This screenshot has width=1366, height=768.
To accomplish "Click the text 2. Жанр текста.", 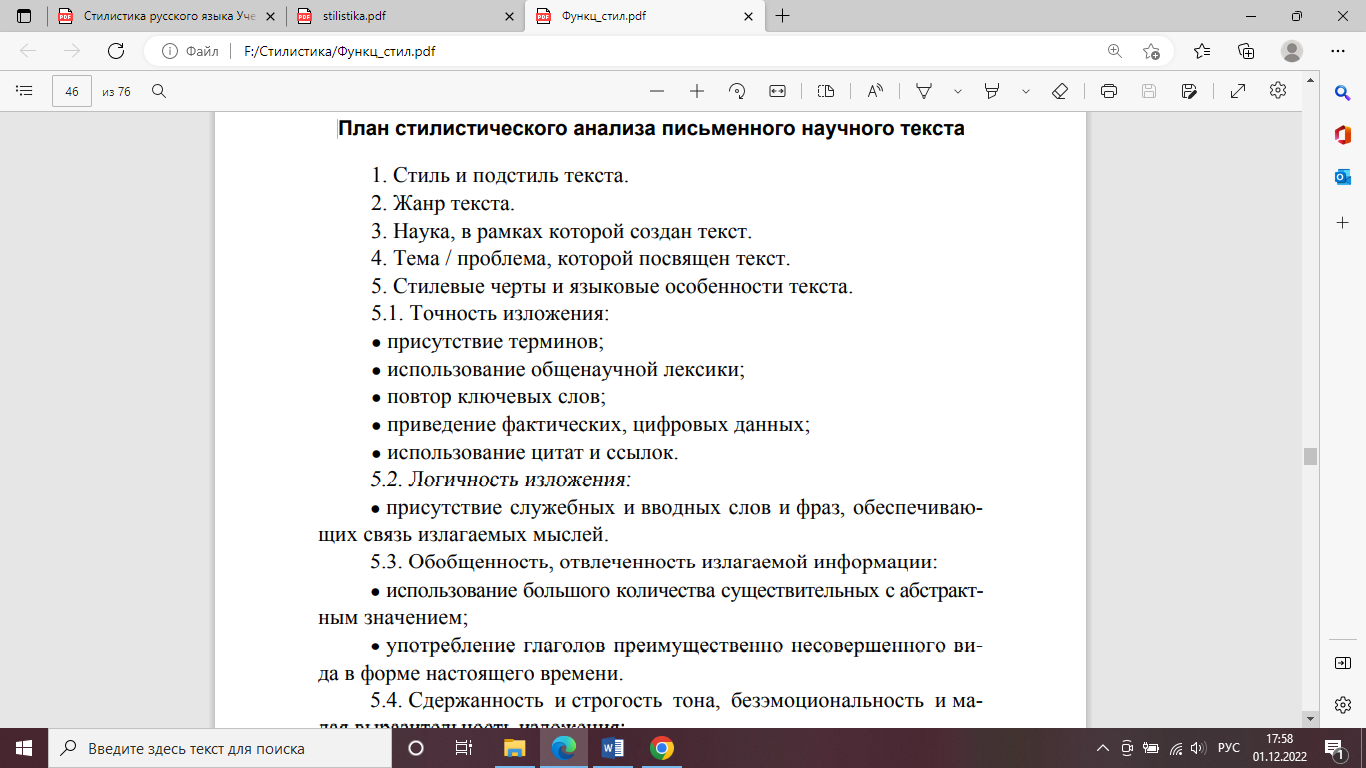I will 443,204.
